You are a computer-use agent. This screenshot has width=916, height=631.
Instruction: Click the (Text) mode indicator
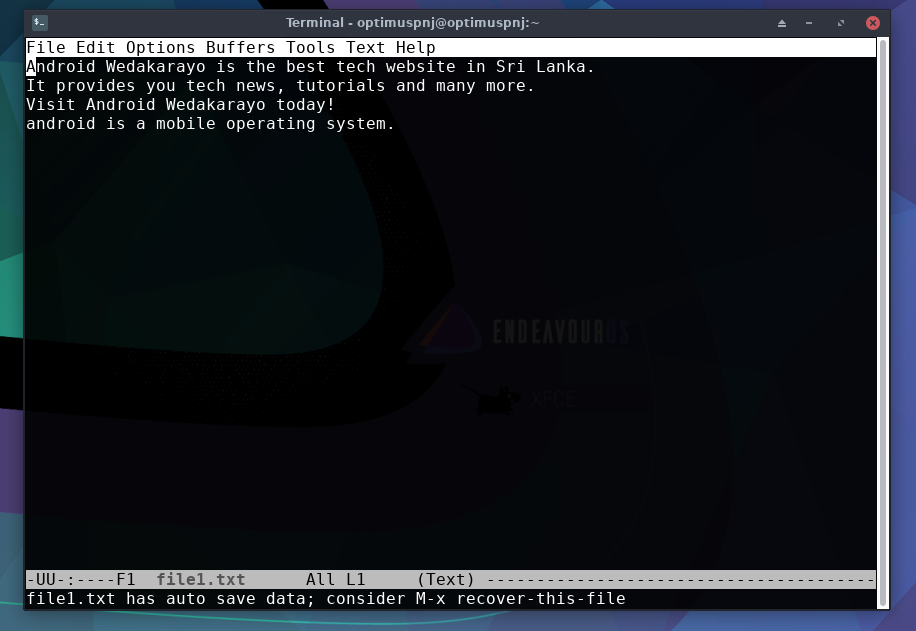click(446, 580)
